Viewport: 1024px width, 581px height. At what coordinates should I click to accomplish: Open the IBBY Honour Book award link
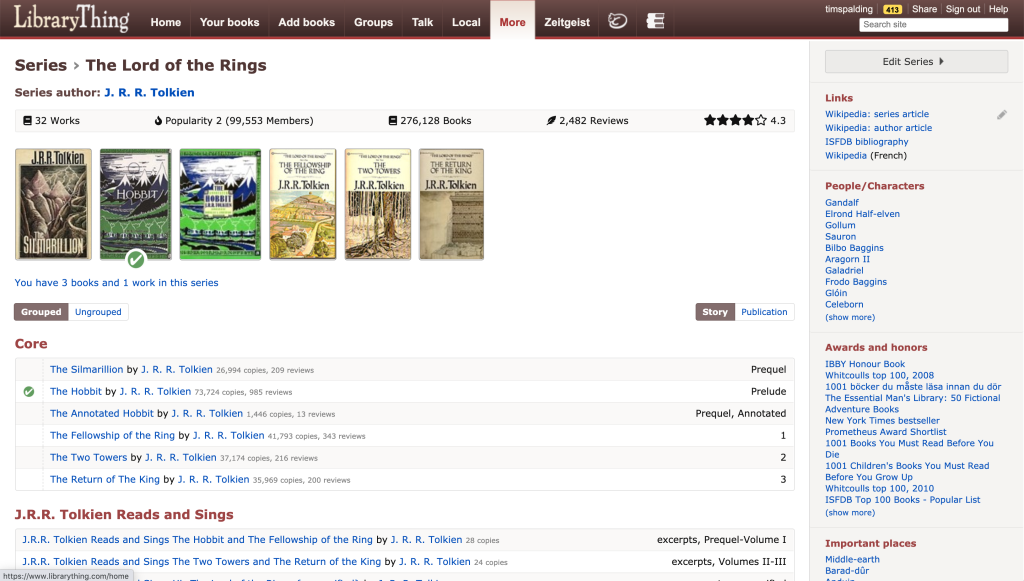tap(865, 364)
